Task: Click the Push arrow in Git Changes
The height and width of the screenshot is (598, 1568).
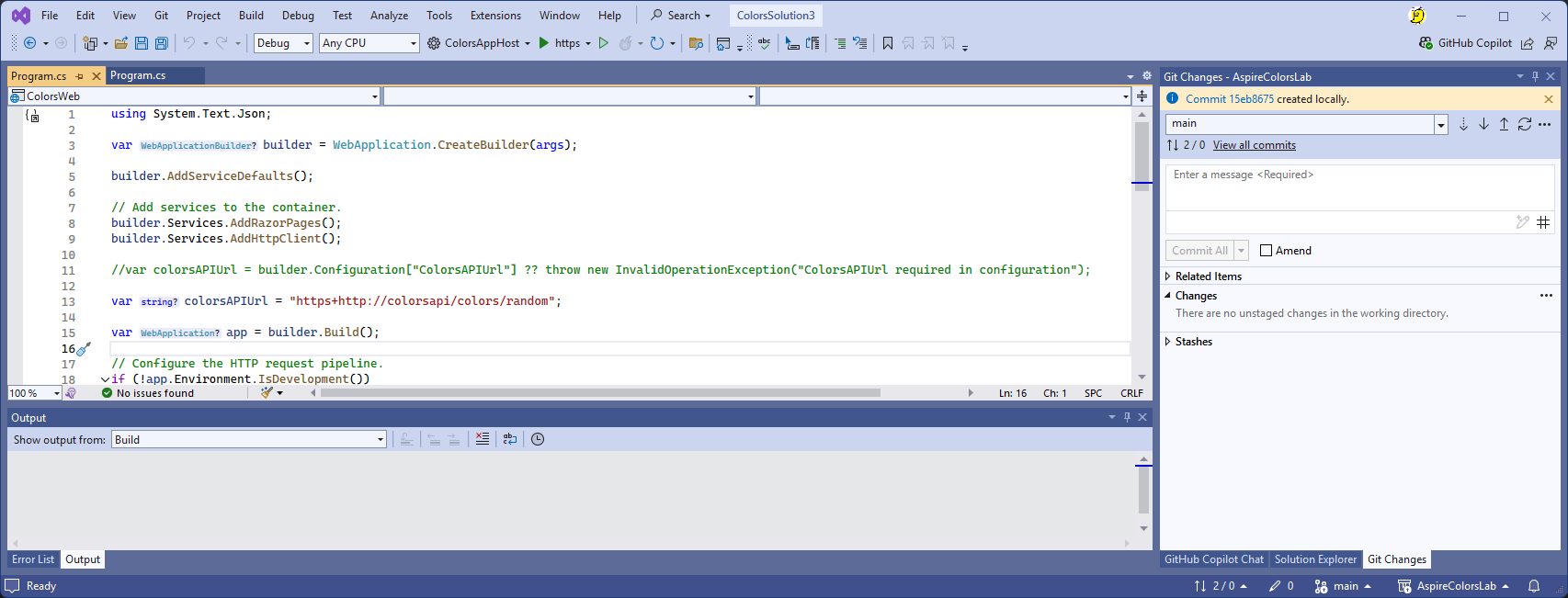Action: point(1504,124)
